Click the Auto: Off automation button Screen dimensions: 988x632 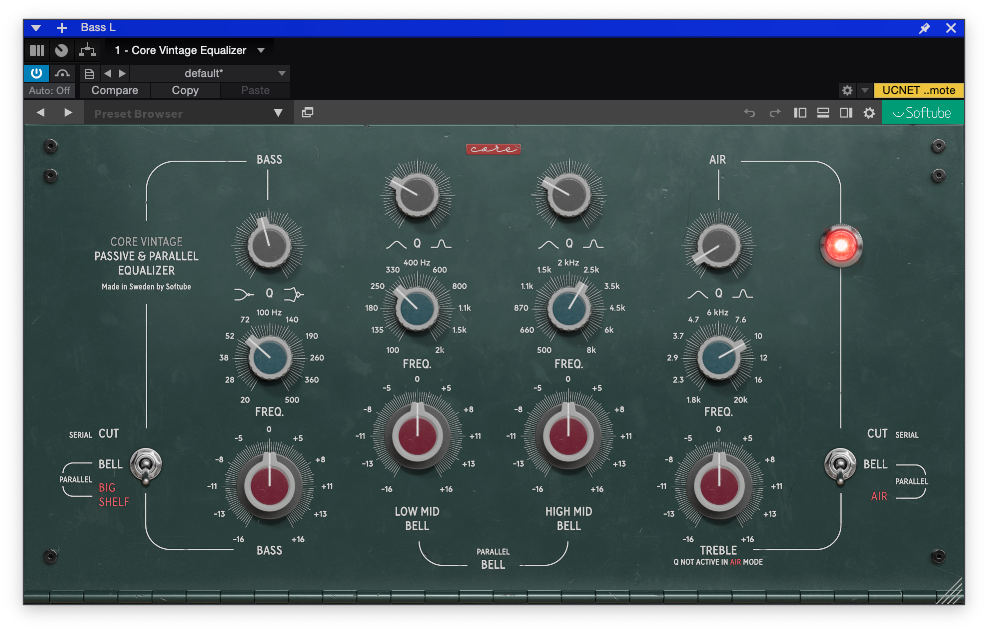[49, 90]
